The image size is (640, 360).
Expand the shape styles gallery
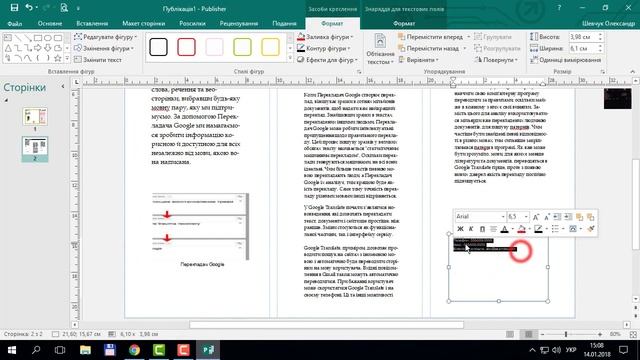click(290, 58)
